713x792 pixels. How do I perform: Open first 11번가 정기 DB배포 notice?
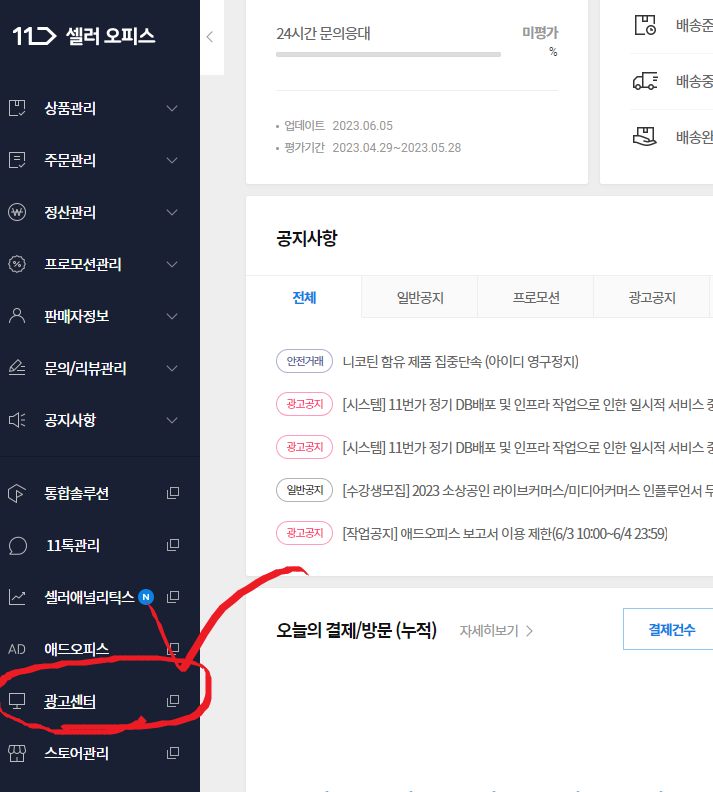click(x=528, y=405)
